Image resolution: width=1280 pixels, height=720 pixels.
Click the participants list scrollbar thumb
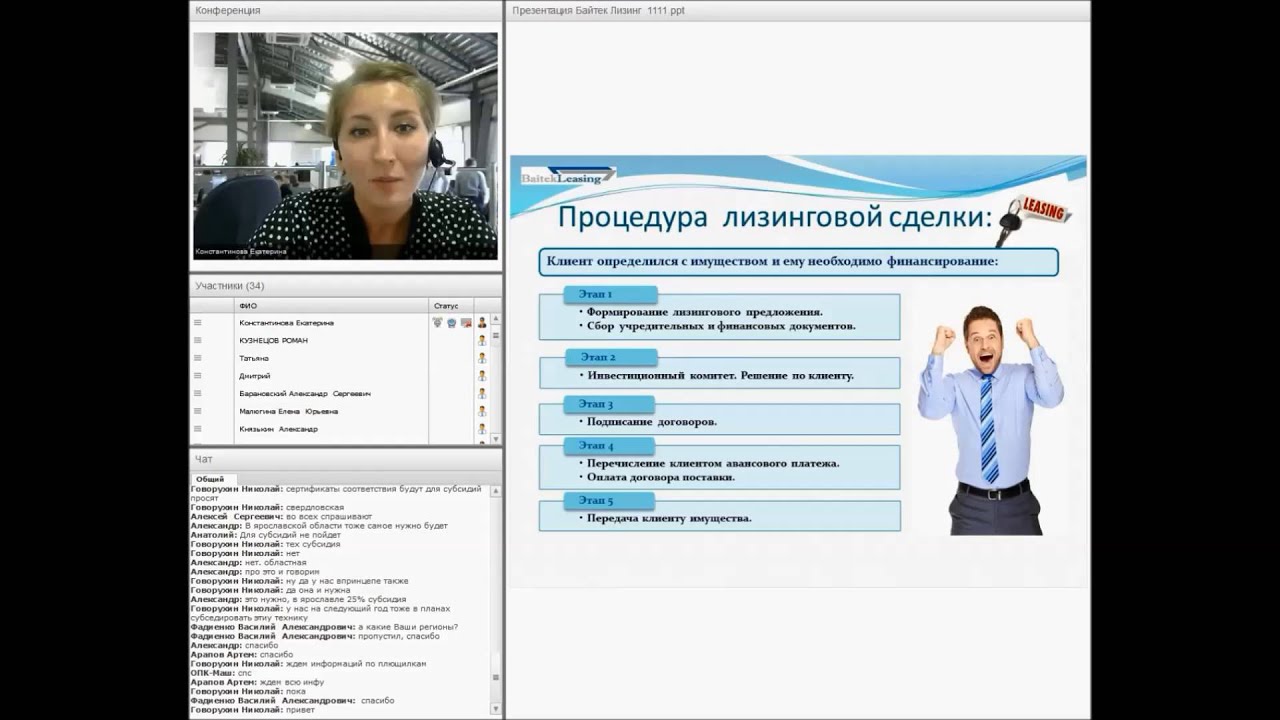click(x=496, y=338)
